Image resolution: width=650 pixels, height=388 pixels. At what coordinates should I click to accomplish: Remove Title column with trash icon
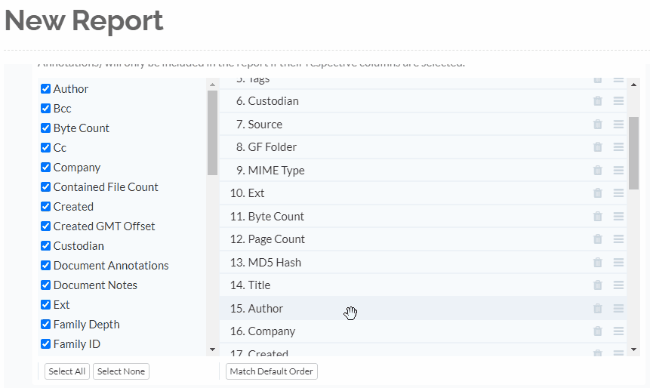[x=597, y=285]
